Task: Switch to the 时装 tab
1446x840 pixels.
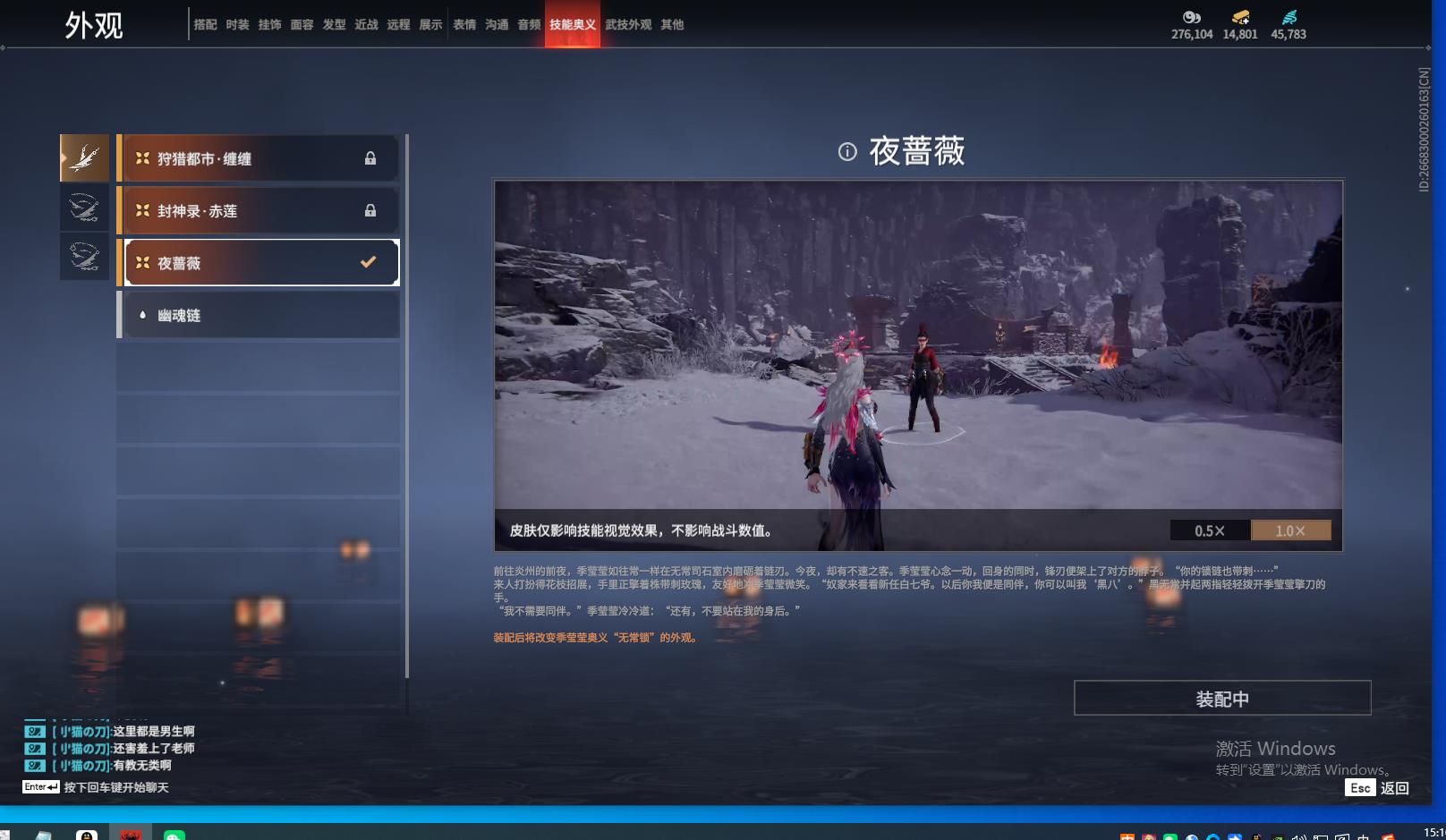Action: [238, 25]
